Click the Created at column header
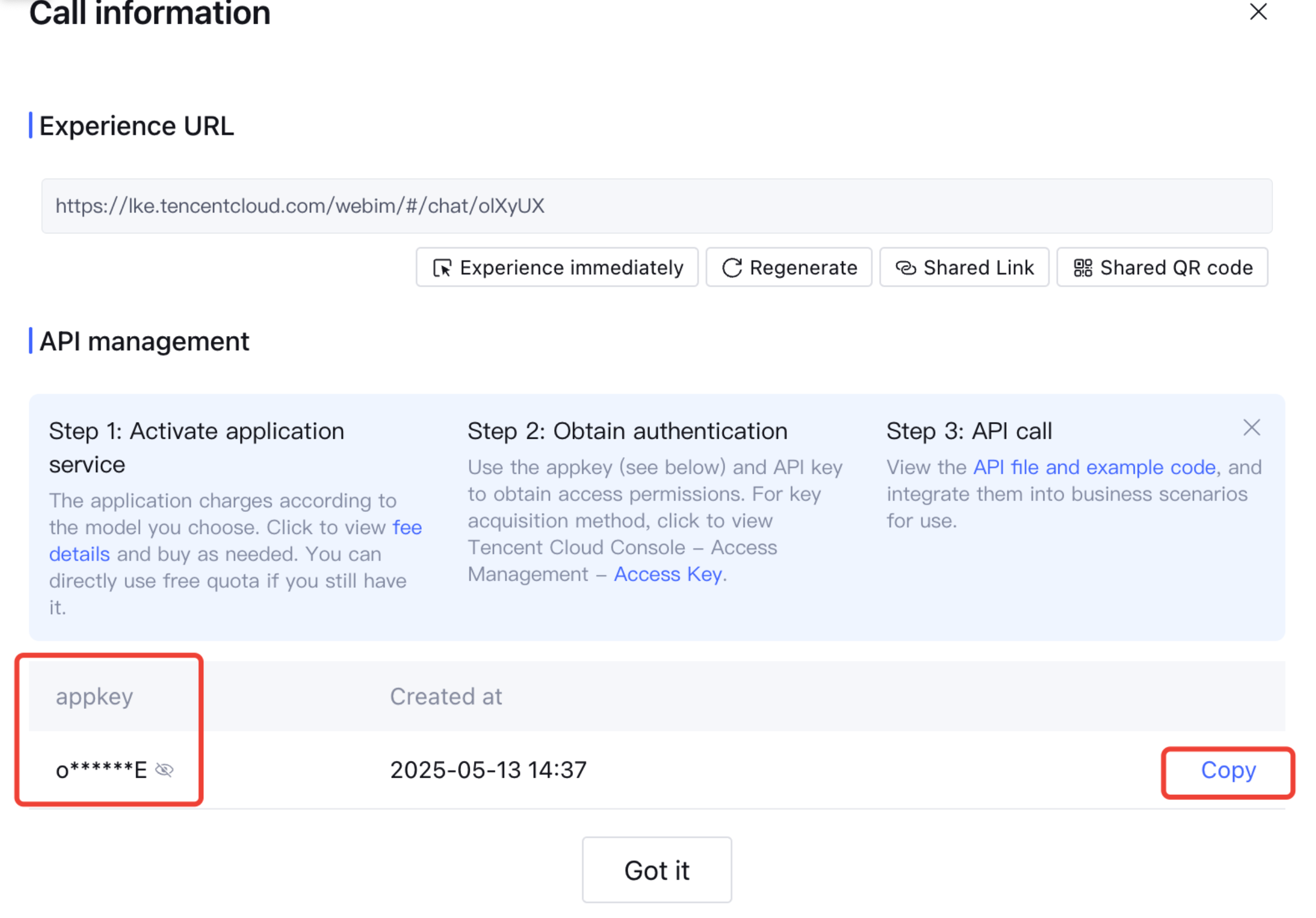Screen dimensions: 1316x918 click(446, 696)
